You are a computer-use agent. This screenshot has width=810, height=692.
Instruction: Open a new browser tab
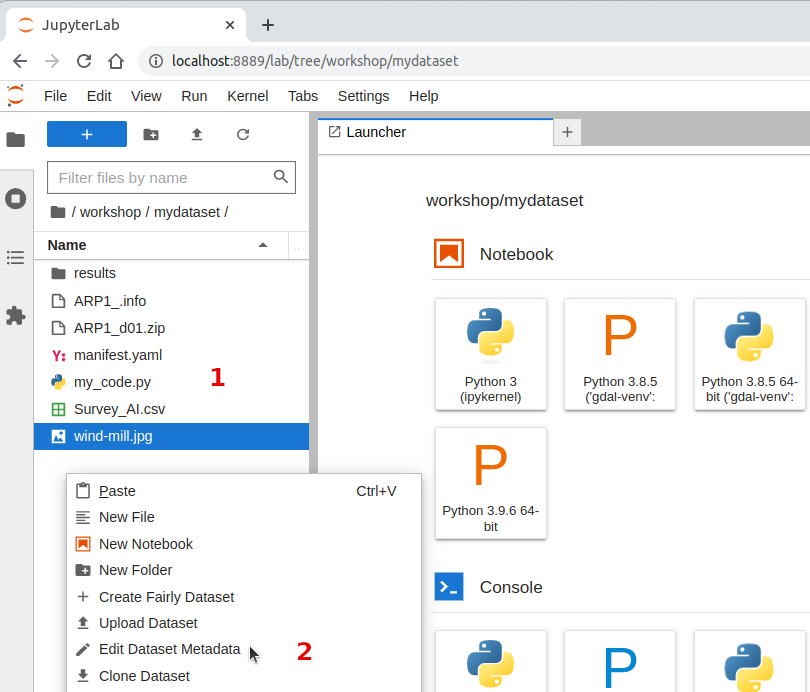tap(268, 25)
